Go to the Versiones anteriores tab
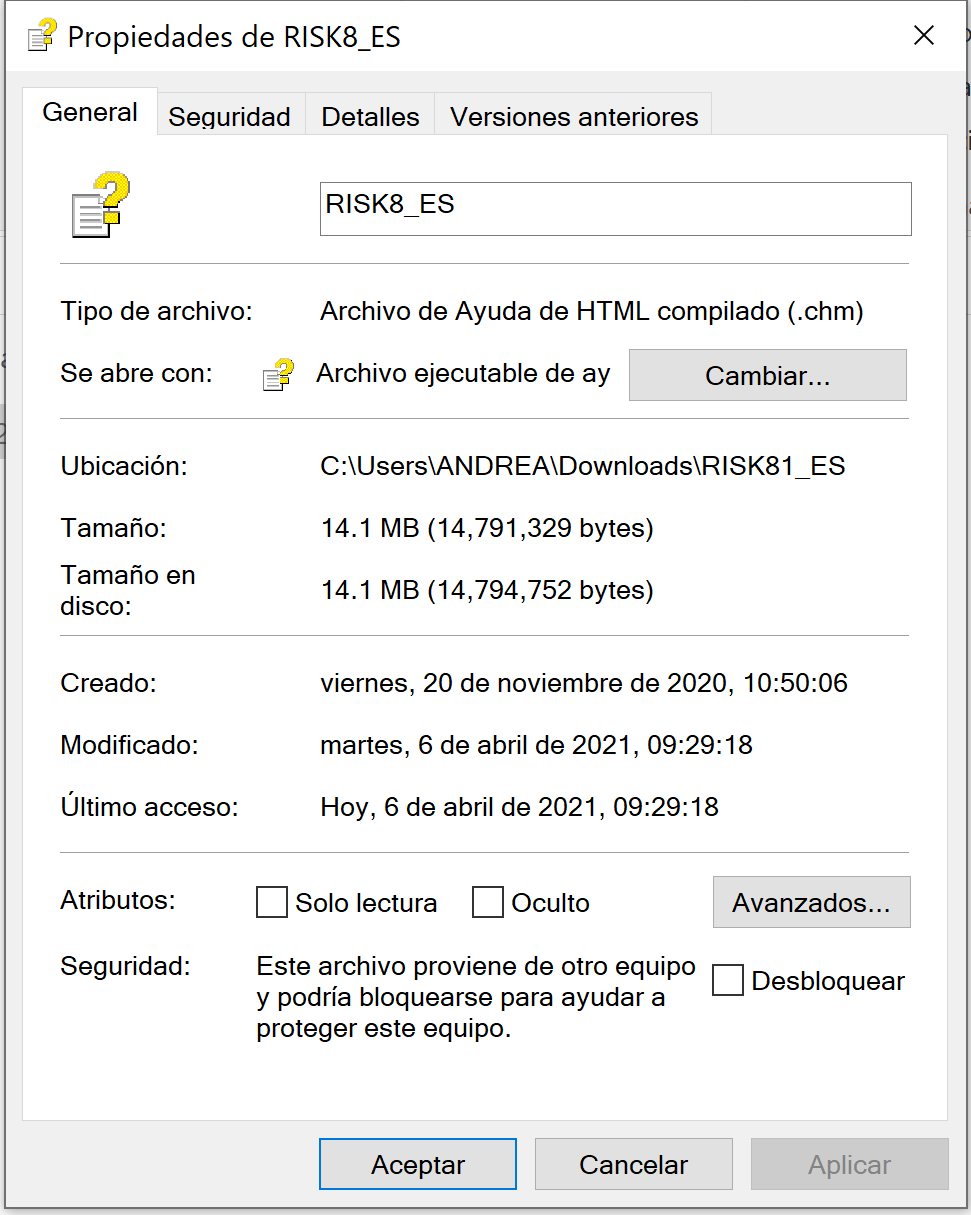Screen dimensions: 971x1215 coord(574,116)
